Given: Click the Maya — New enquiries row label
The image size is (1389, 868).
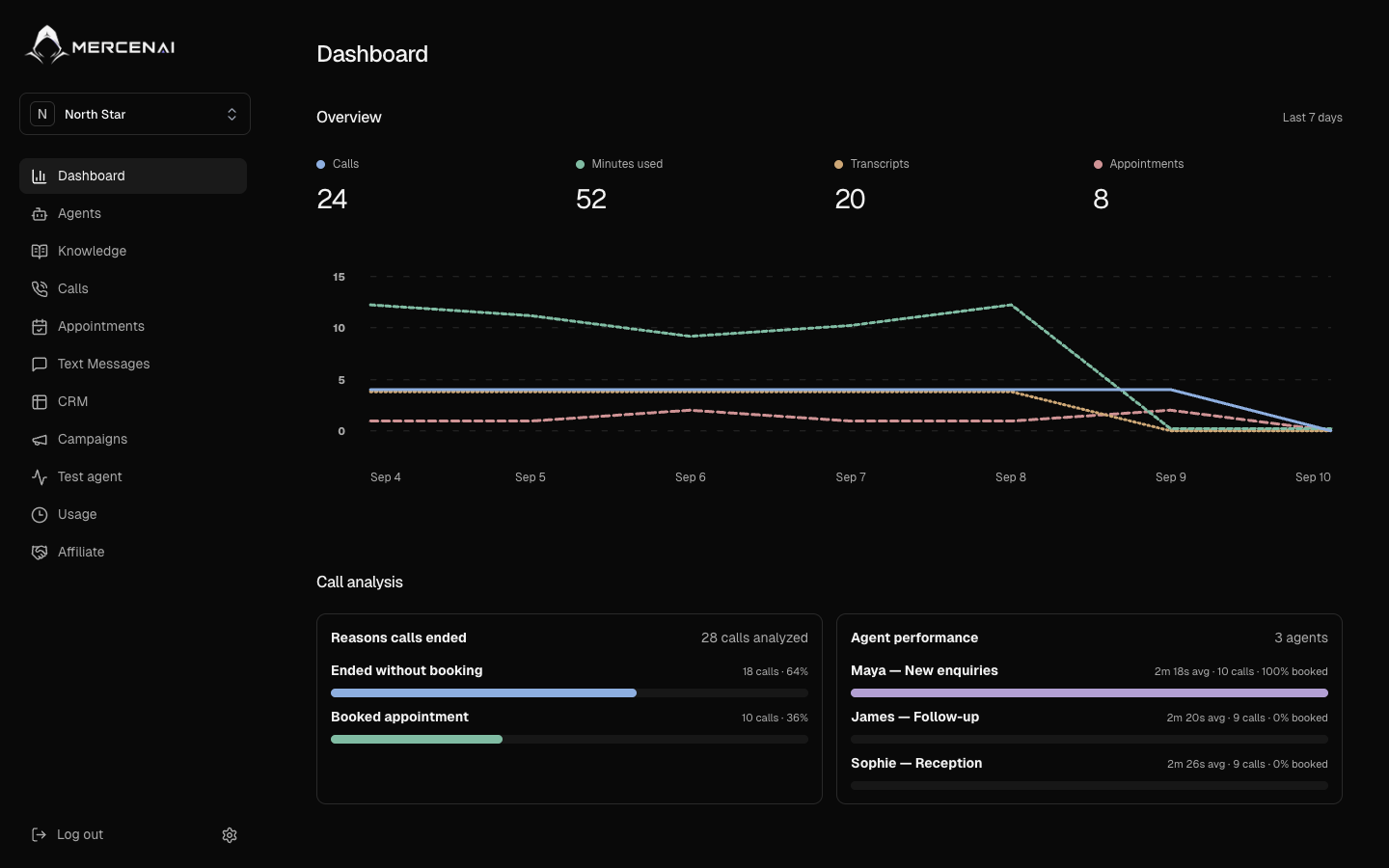Looking at the screenshot, I should click(x=924, y=671).
